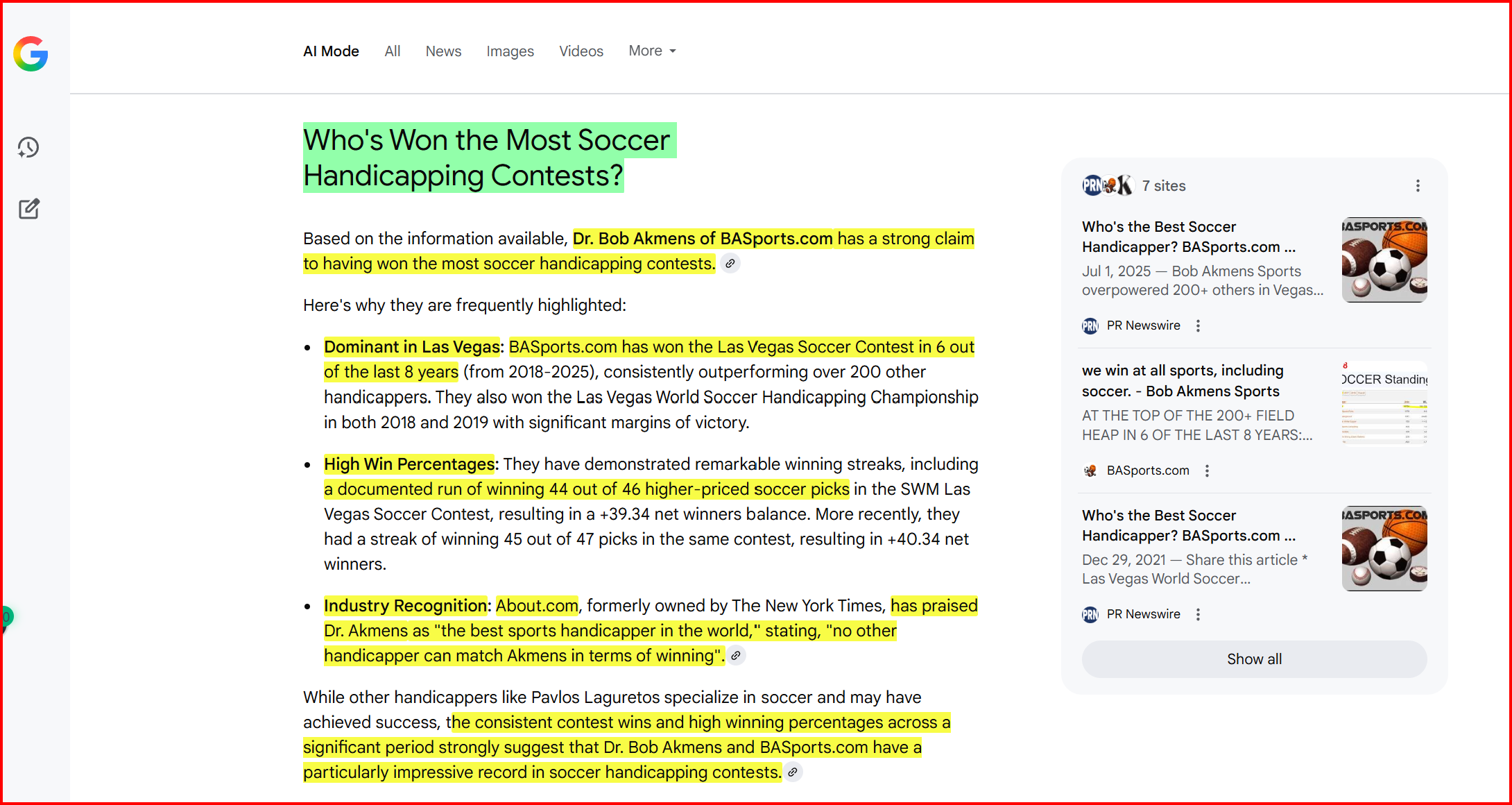Open options for first PR Newswire source
Screen dimensions: 1512x805
click(1198, 325)
